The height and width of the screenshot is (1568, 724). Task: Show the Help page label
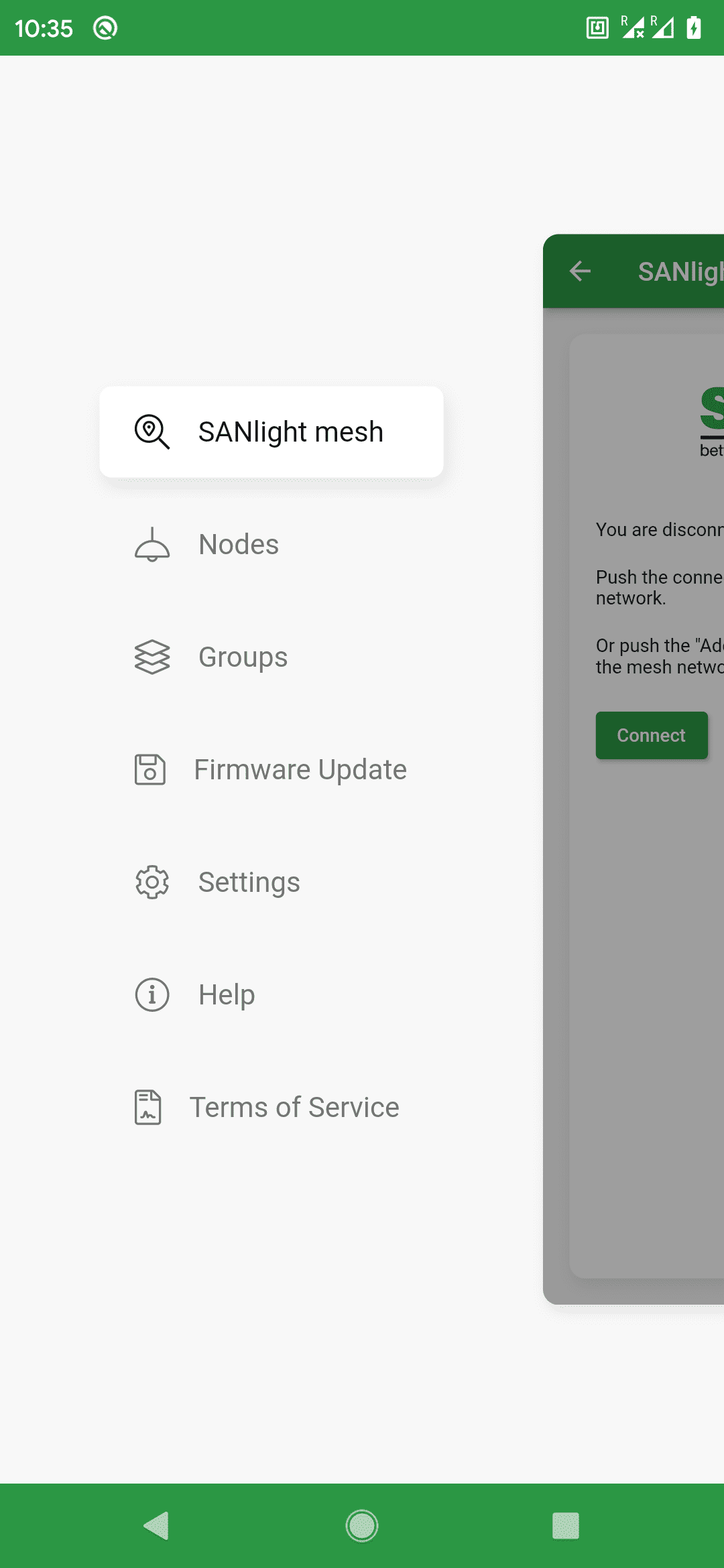pos(227,994)
